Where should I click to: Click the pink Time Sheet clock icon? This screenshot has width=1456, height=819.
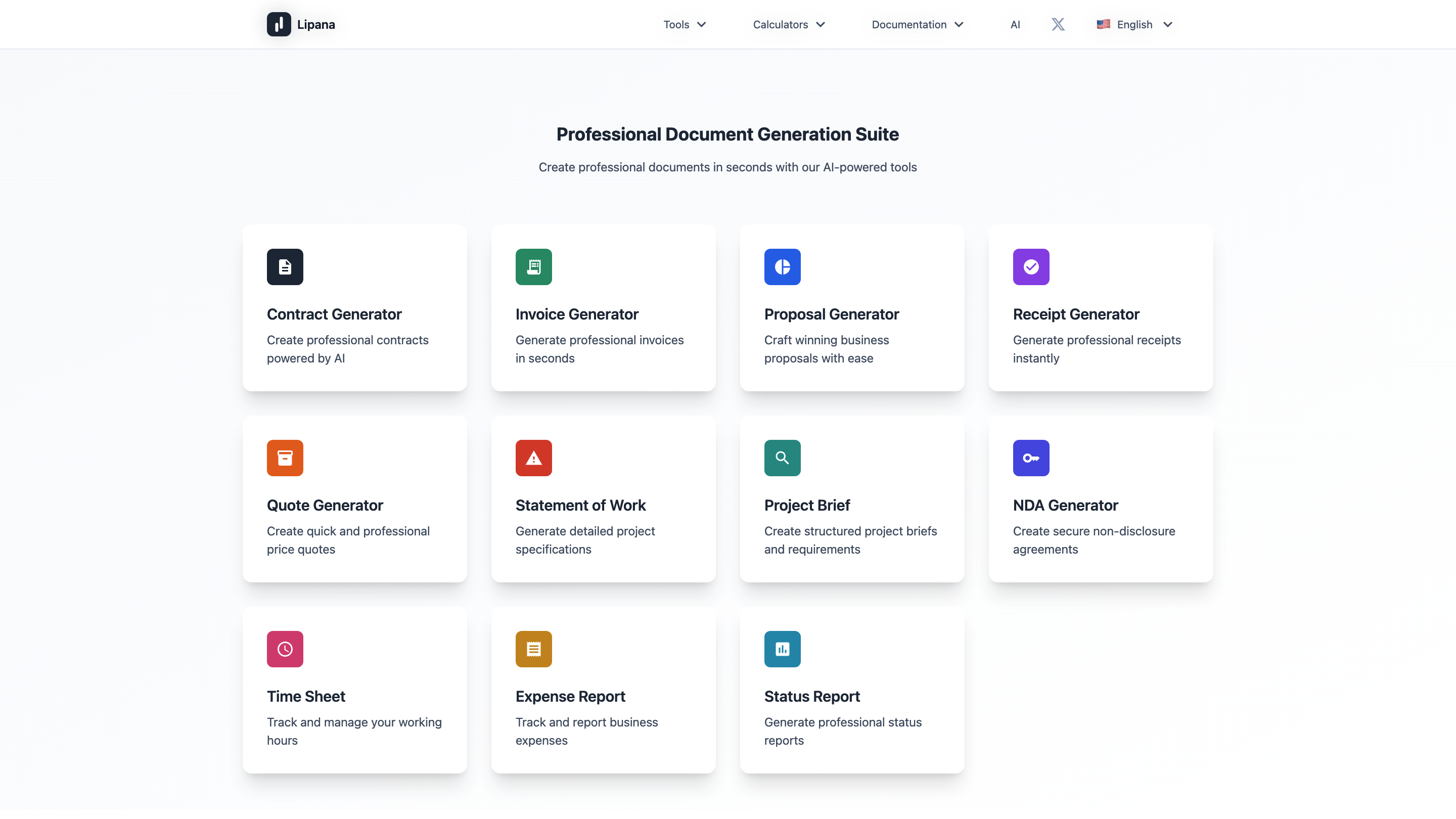pyautogui.click(x=285, y=649)
